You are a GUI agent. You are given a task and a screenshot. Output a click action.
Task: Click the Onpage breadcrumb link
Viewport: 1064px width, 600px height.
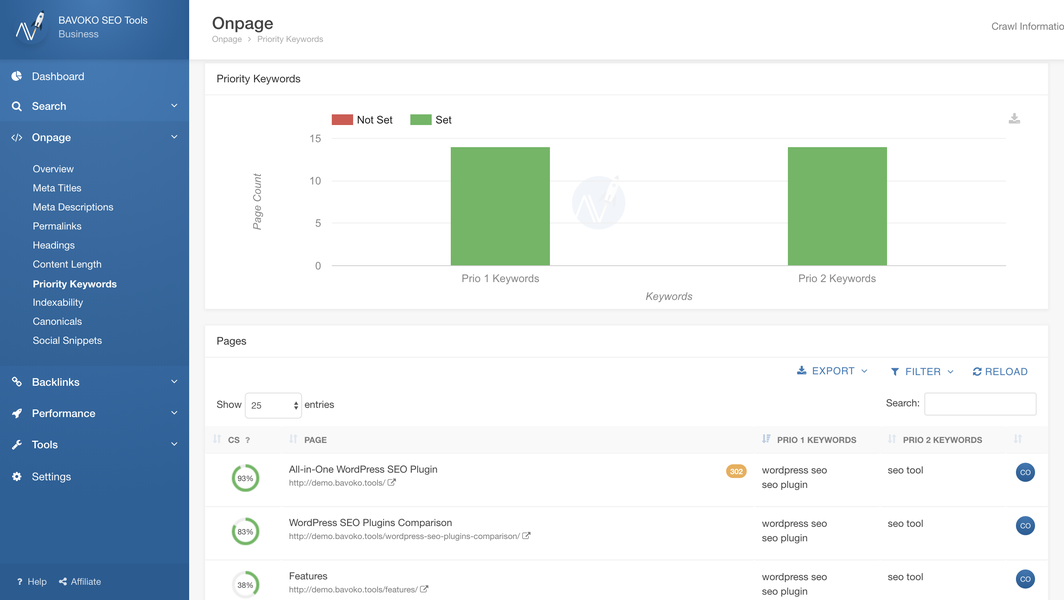(x=227, y=39)
